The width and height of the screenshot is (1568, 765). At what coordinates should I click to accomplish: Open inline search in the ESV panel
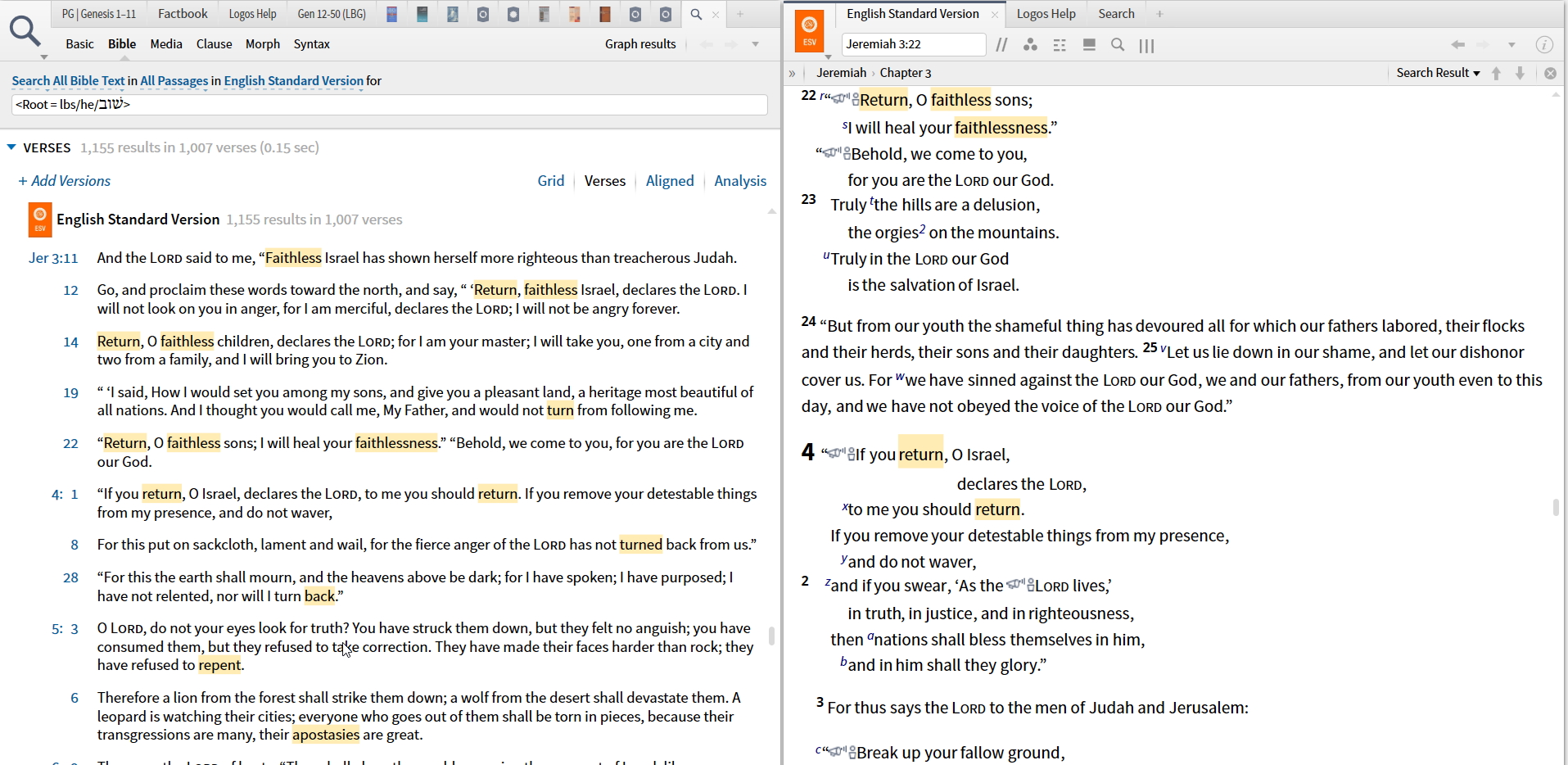pos(1118,45)
